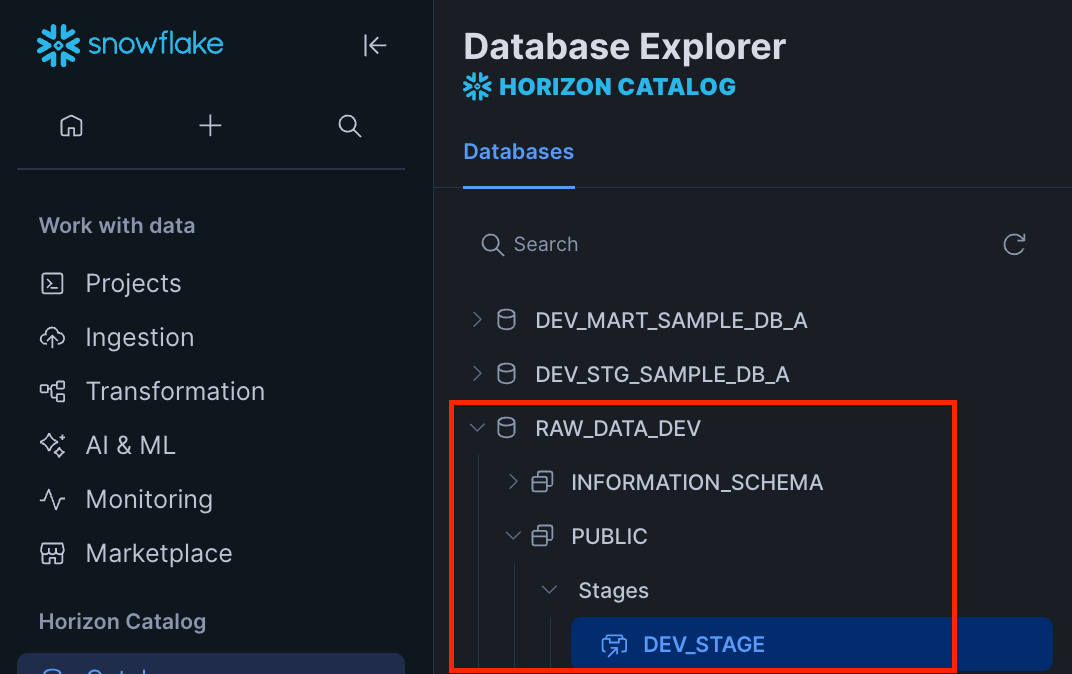The width and height of the screenshot is (1072, 674).
Task: Collapse the RAW_DATA_DEV database
Action: 477,428
